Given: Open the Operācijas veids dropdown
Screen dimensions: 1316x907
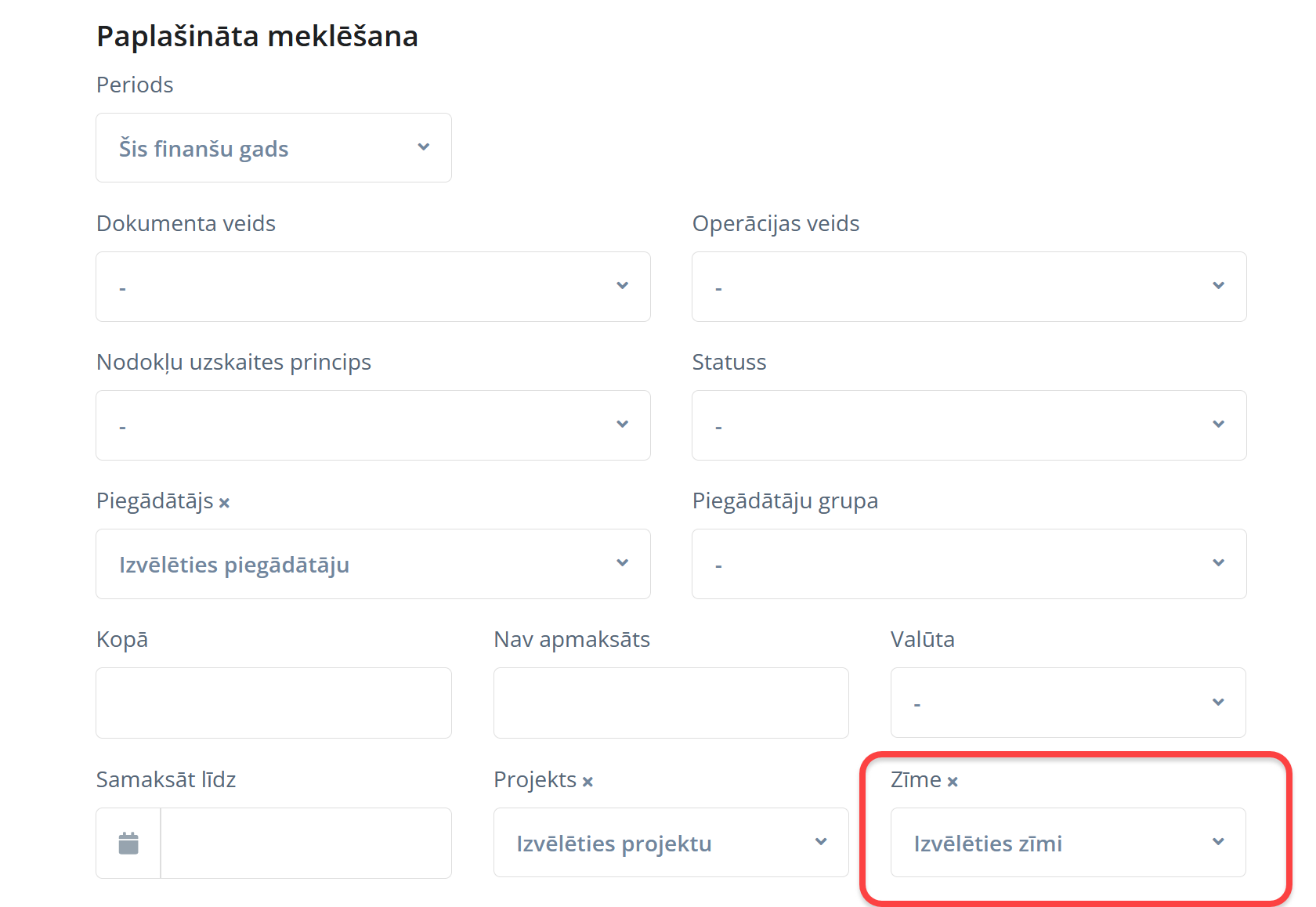Looking at the screenshot, I should point(968,287).
